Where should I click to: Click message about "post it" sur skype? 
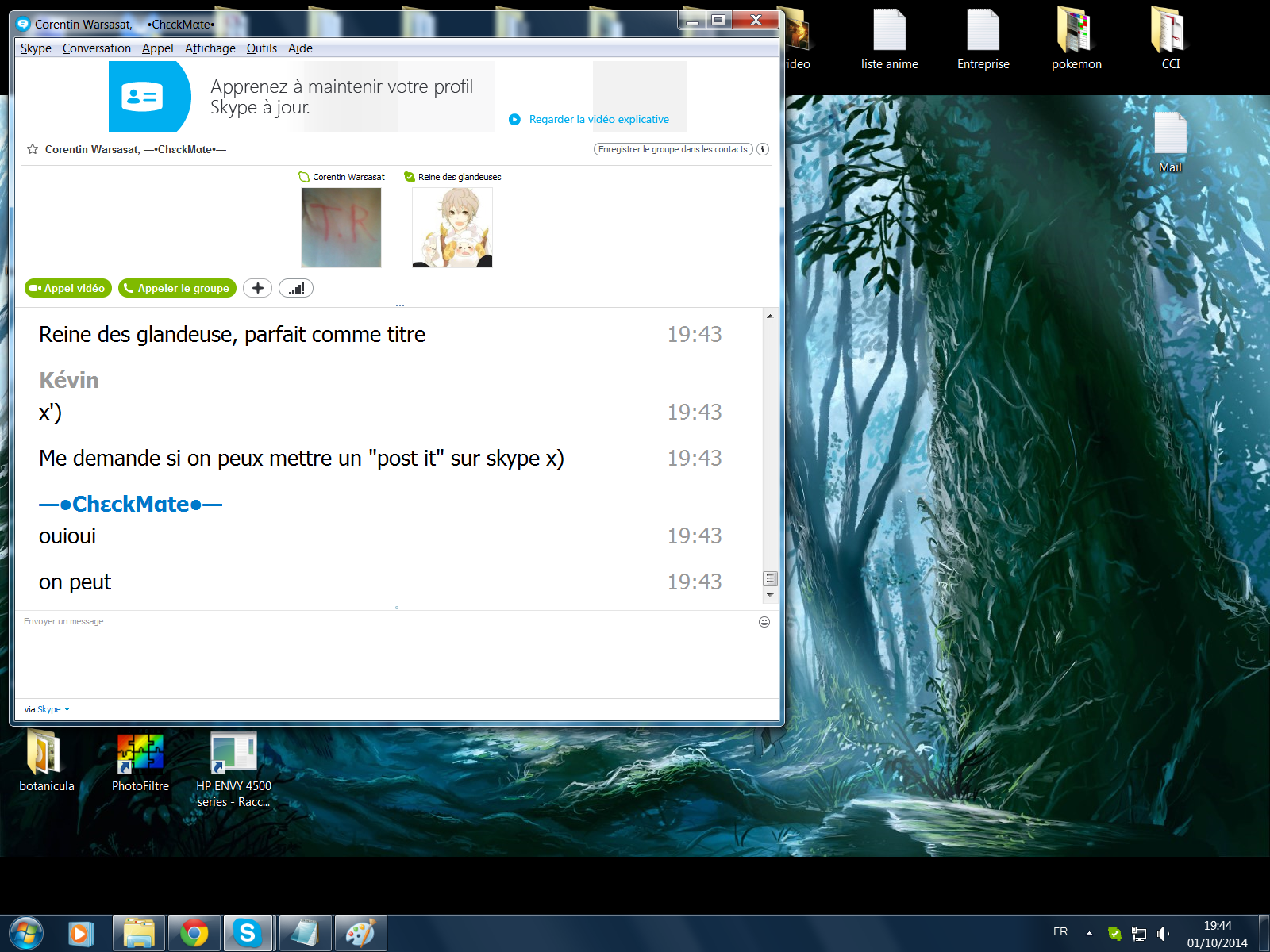pyautogui.click(x=302, y=459)
